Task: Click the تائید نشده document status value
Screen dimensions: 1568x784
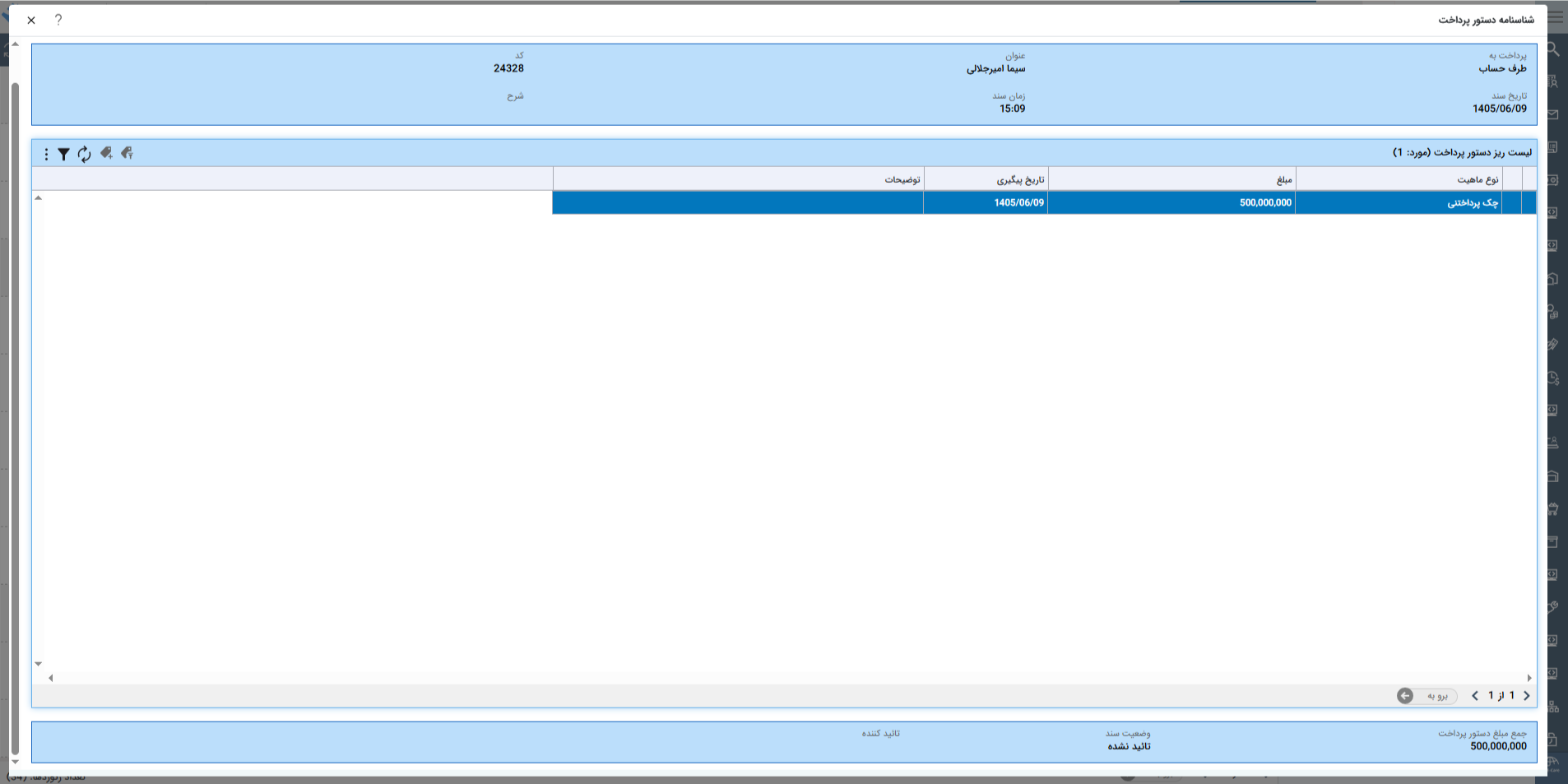Action: 1129,746
